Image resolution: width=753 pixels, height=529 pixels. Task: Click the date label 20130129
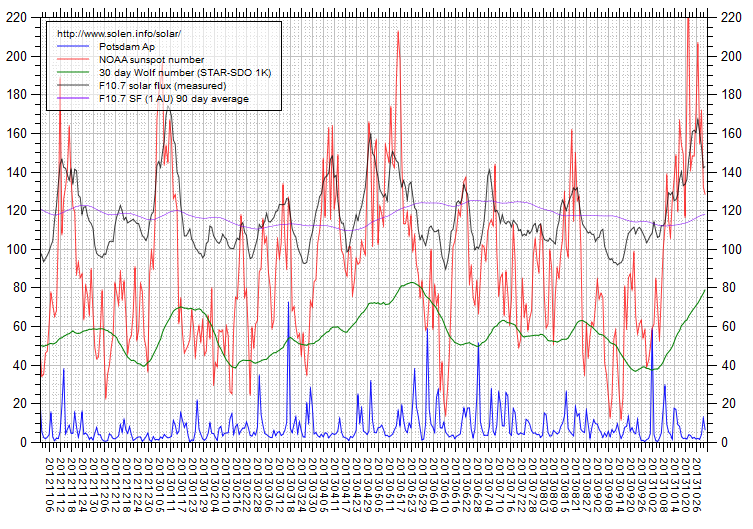tap(205, 485)
